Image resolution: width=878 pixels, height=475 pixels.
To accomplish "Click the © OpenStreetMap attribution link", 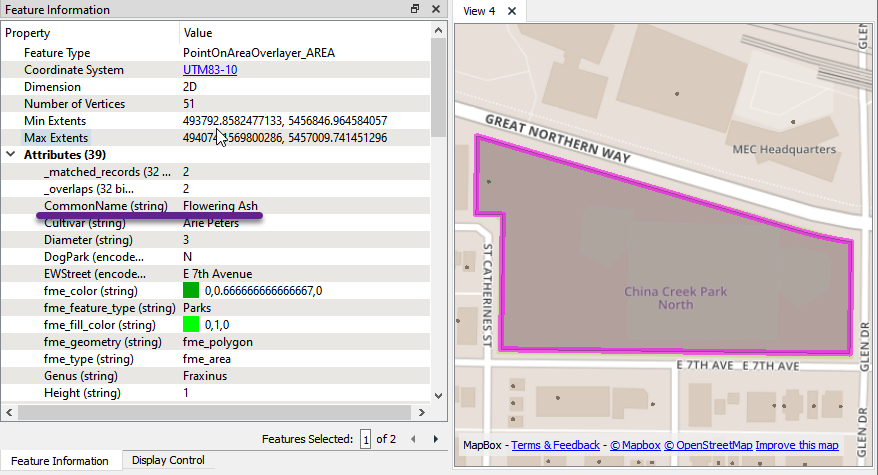I will coord(707,445).
